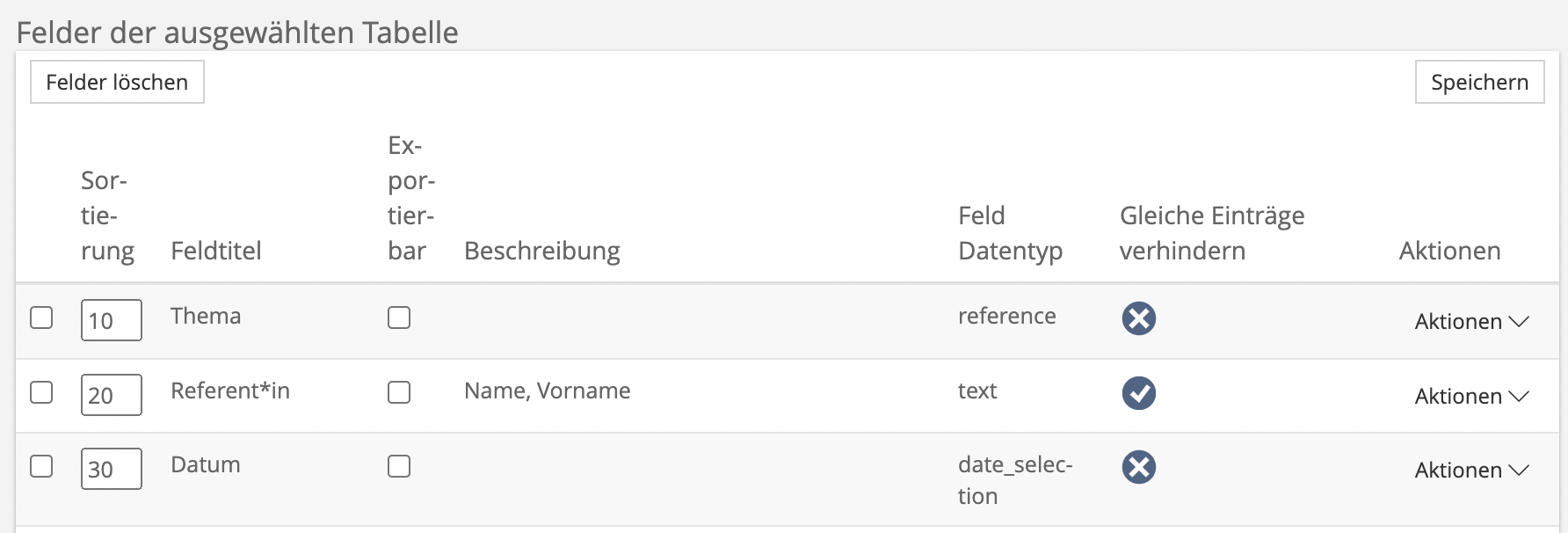Open the Aktionen dropdown for Thema
Image resolution: width=1568 pixels, height=533 pixels.
(x=1471, y=322)
